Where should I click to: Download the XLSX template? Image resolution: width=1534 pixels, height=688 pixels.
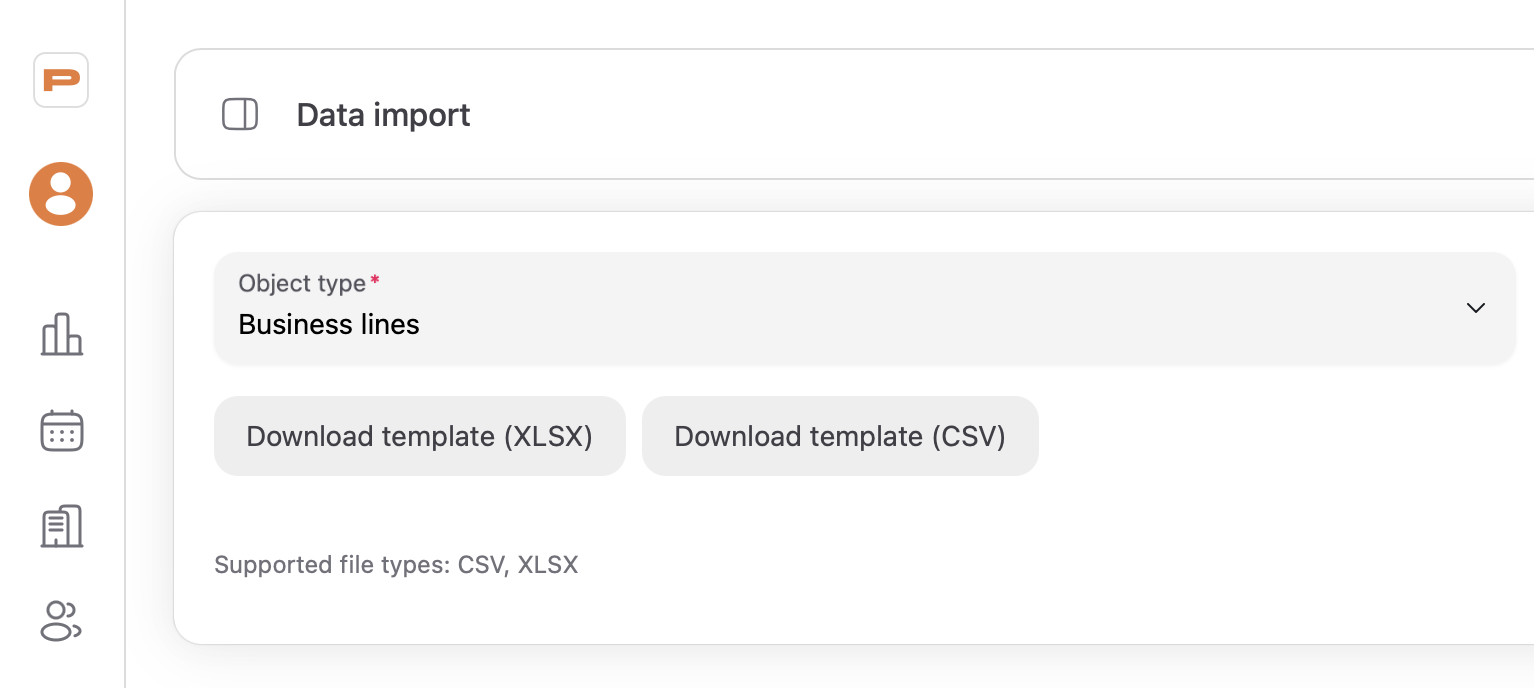point(419,436)
